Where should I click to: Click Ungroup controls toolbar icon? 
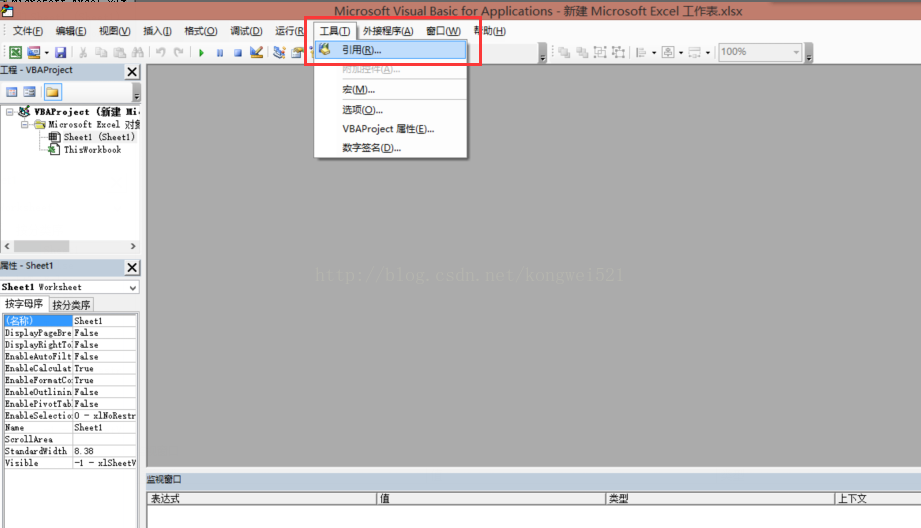(x=618, y=52)
